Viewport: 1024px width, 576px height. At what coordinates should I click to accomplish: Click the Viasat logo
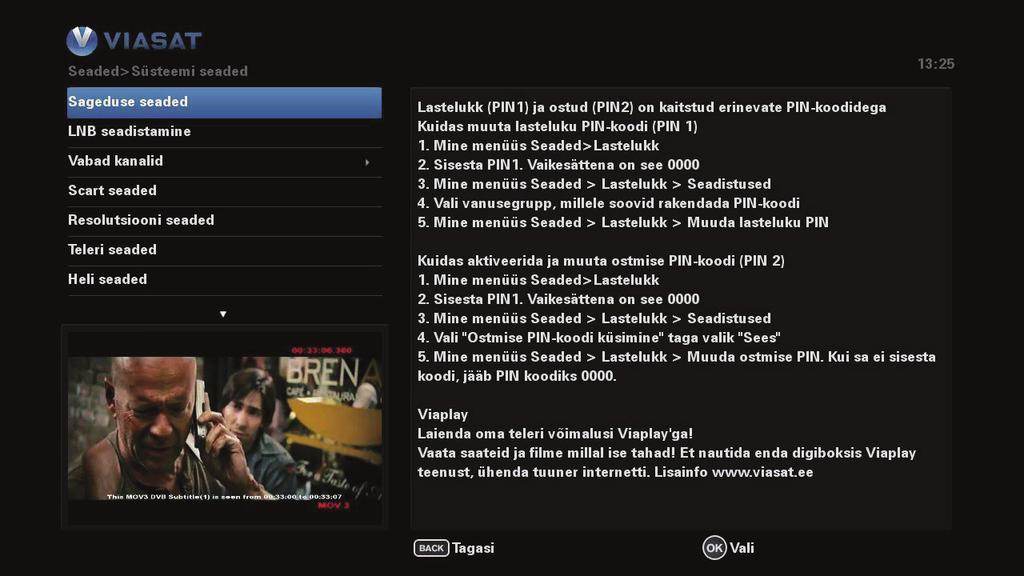tap(134, 40)
